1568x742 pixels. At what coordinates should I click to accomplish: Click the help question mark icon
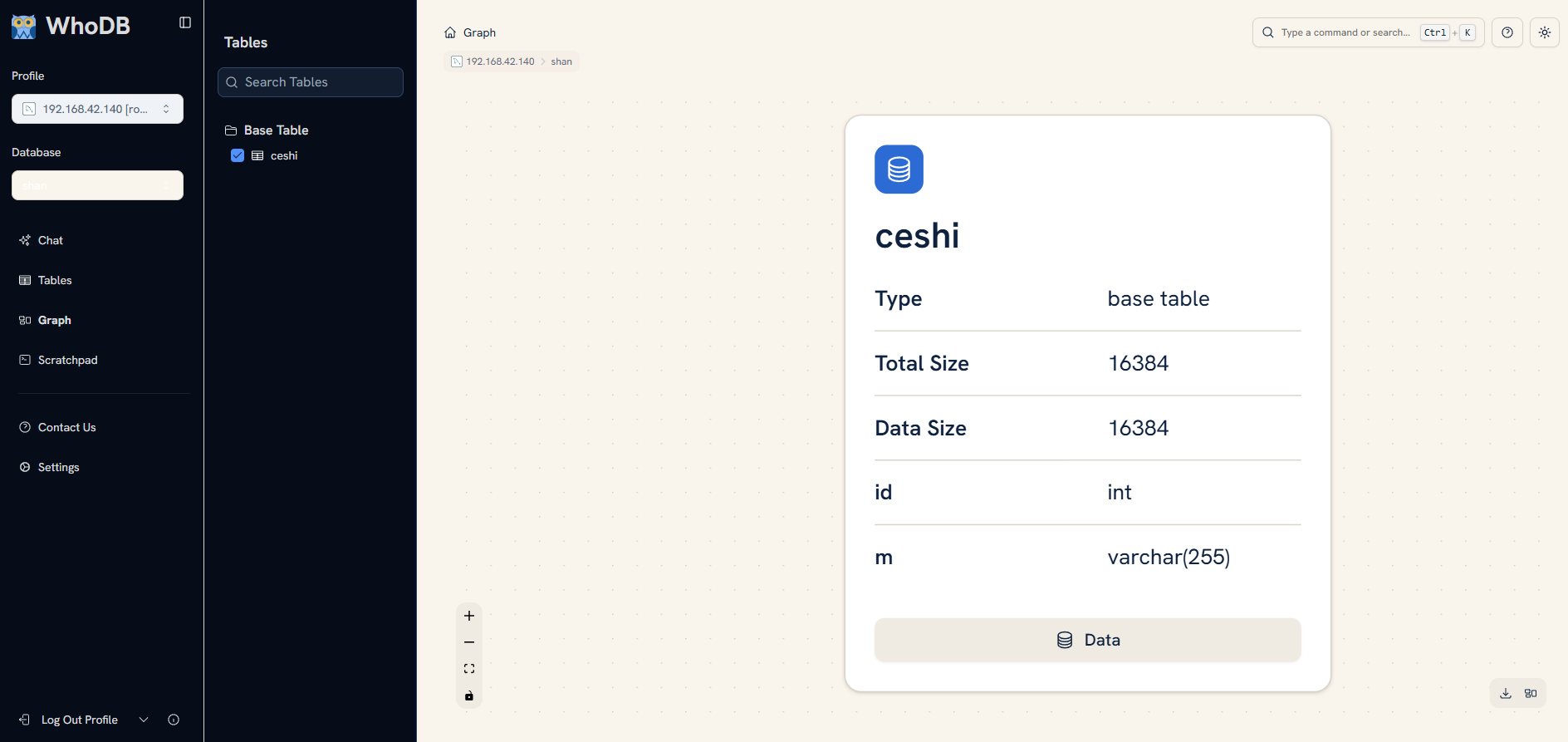[1507, 32]
